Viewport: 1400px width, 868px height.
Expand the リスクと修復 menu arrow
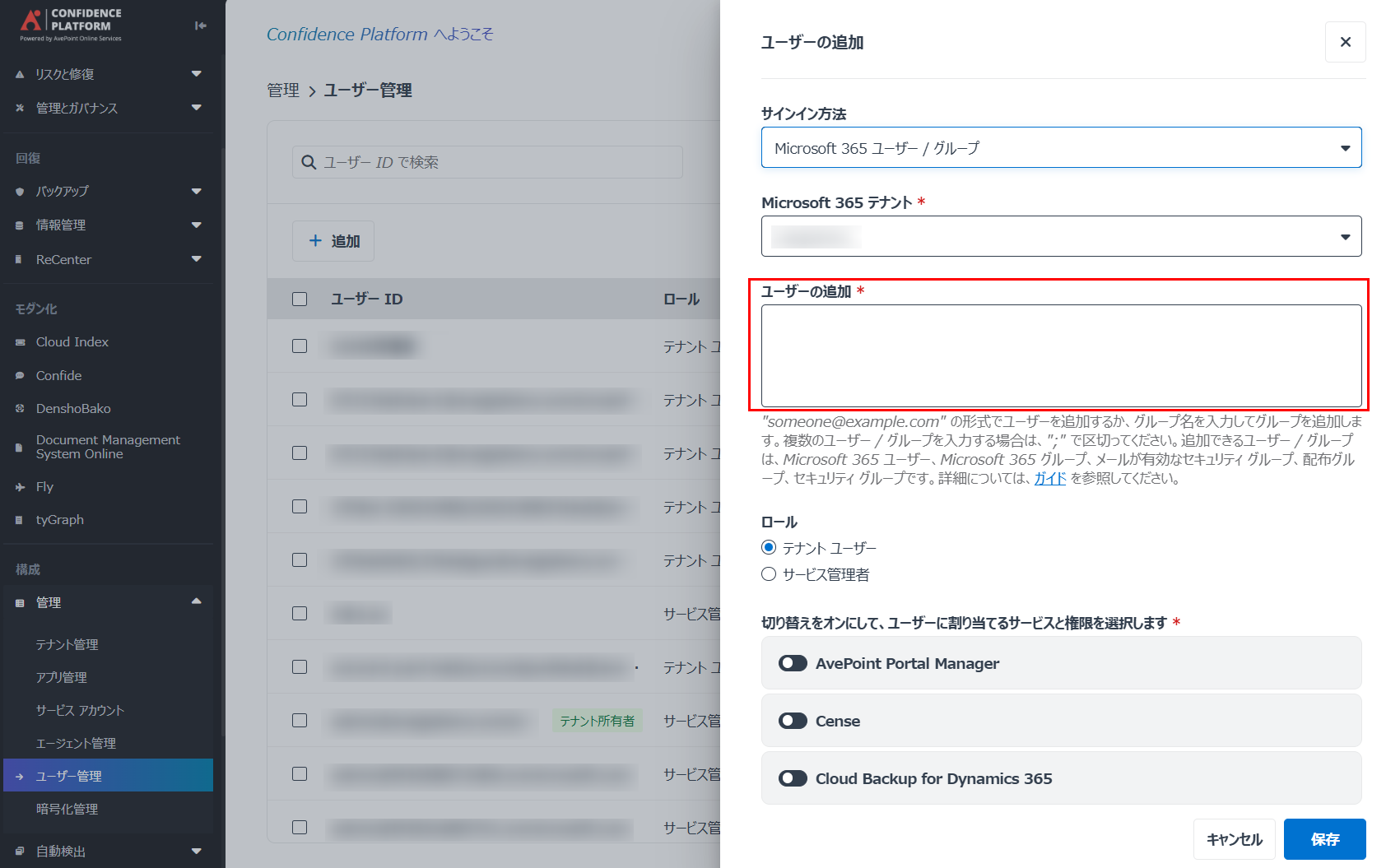coord(197,74)
